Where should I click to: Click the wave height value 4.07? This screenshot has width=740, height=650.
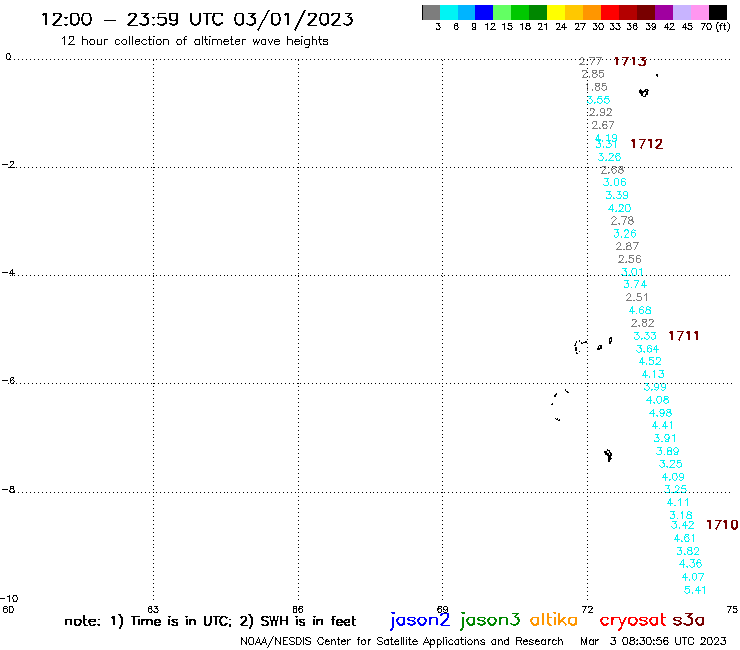pyautogui.click(x=693, y=577)
